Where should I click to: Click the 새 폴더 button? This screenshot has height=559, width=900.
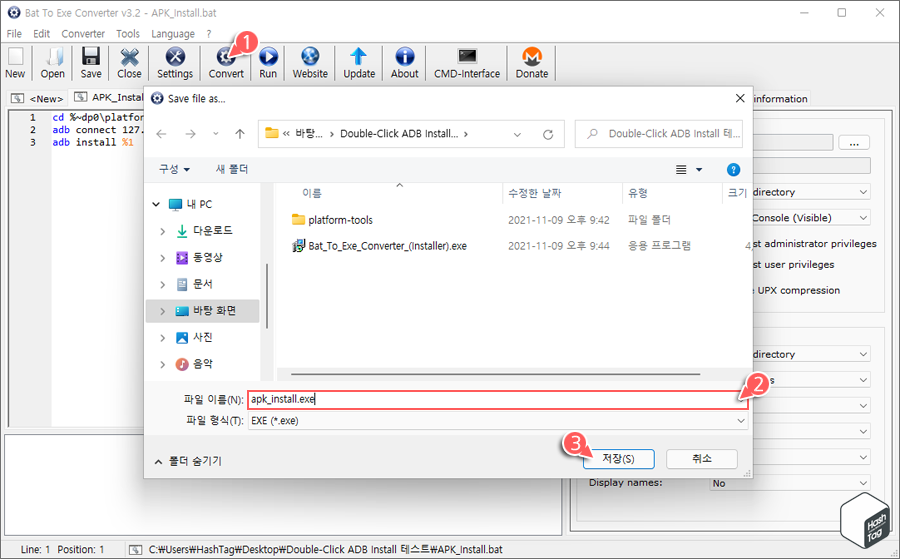point(232,169)
